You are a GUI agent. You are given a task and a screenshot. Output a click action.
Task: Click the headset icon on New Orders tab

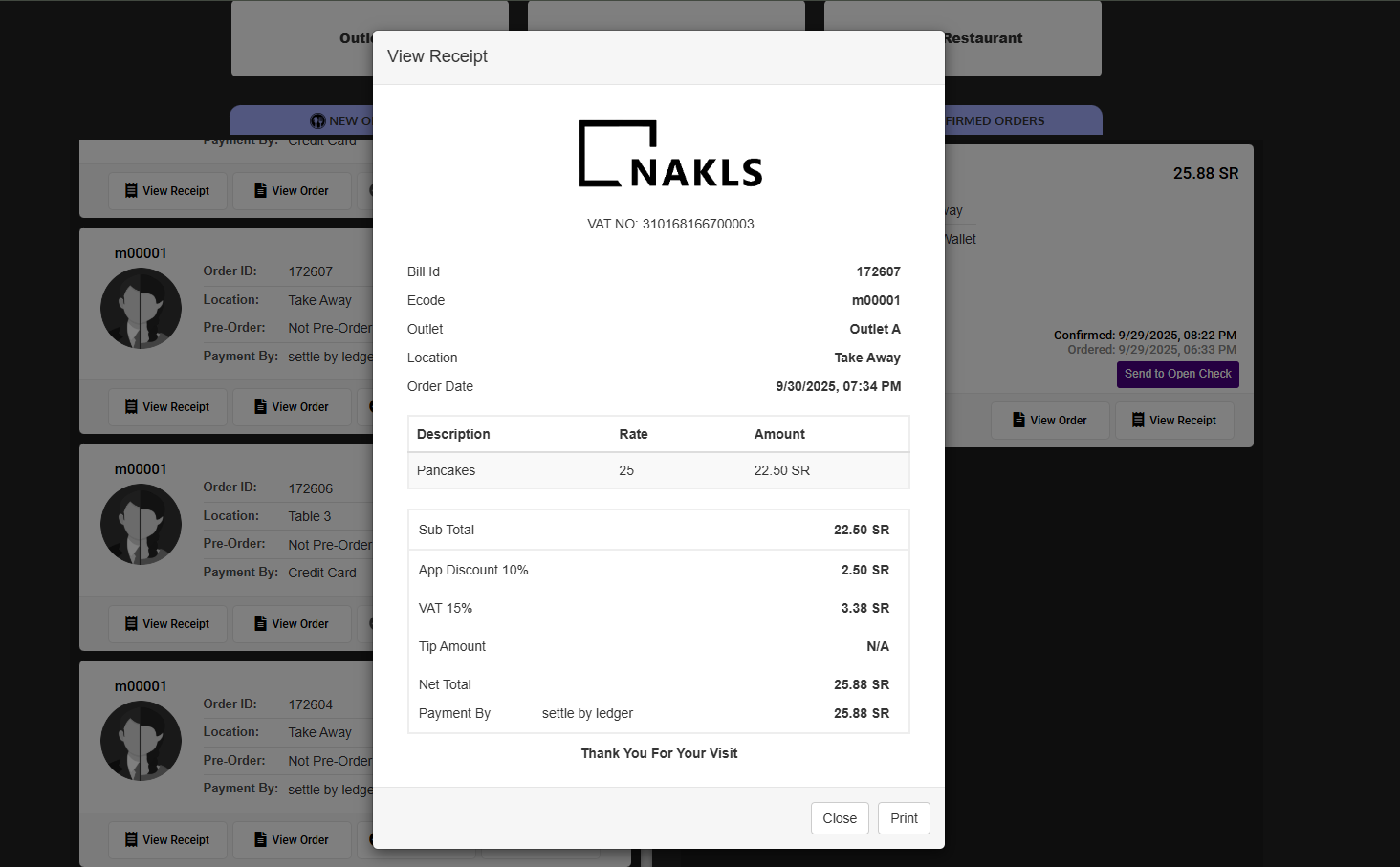point(317,121)
